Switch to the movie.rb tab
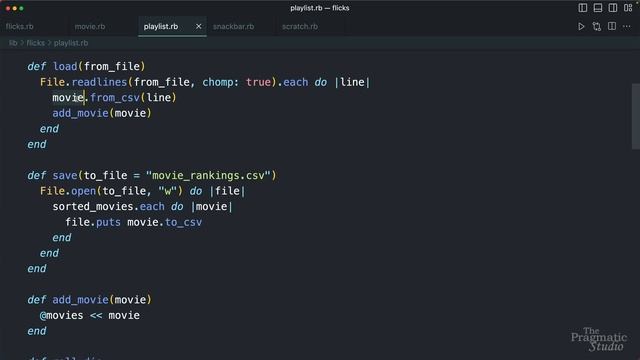This screenshot has height=360, width=640. 90,27
